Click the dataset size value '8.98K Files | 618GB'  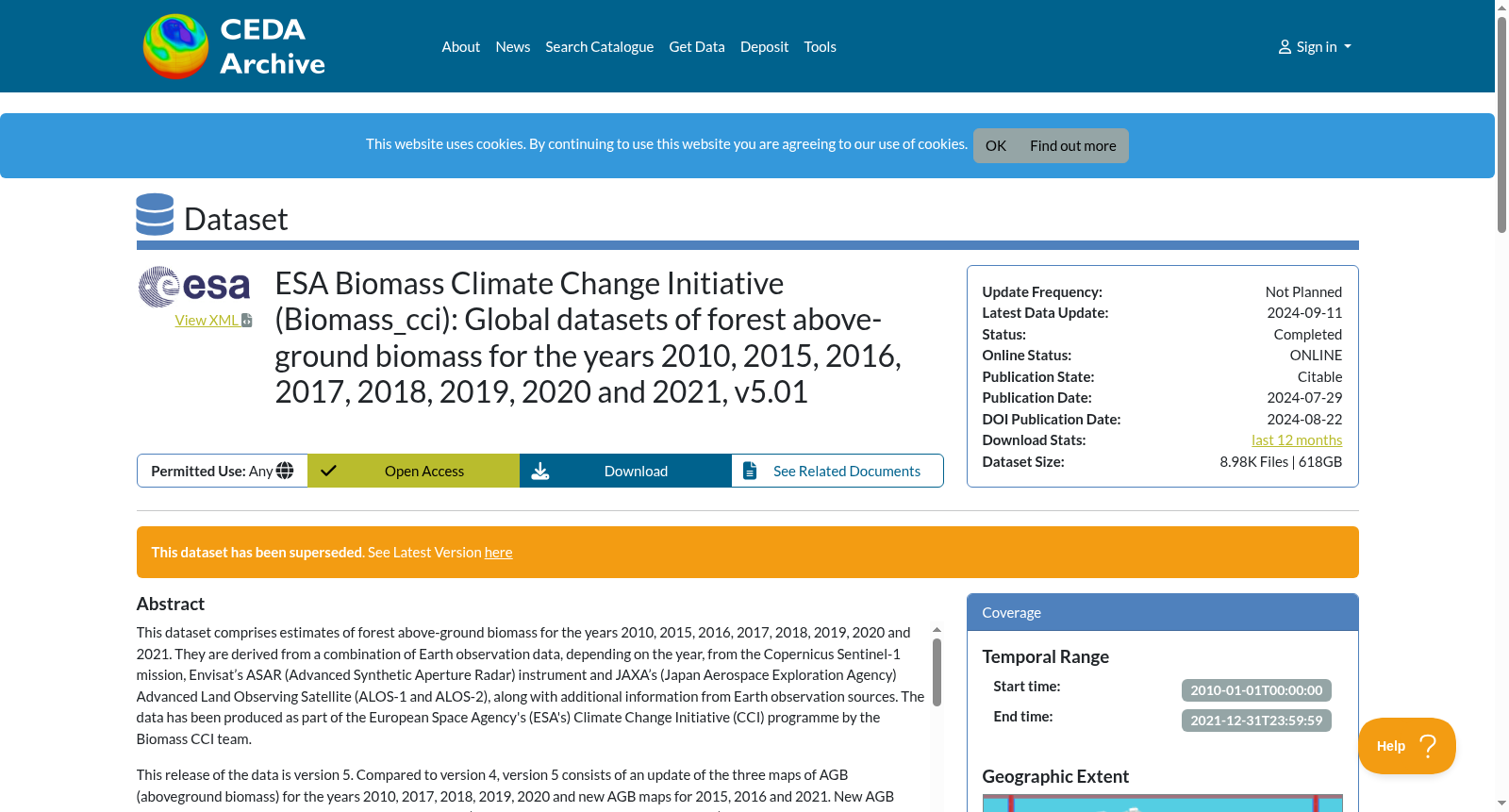click(1281, 462)
